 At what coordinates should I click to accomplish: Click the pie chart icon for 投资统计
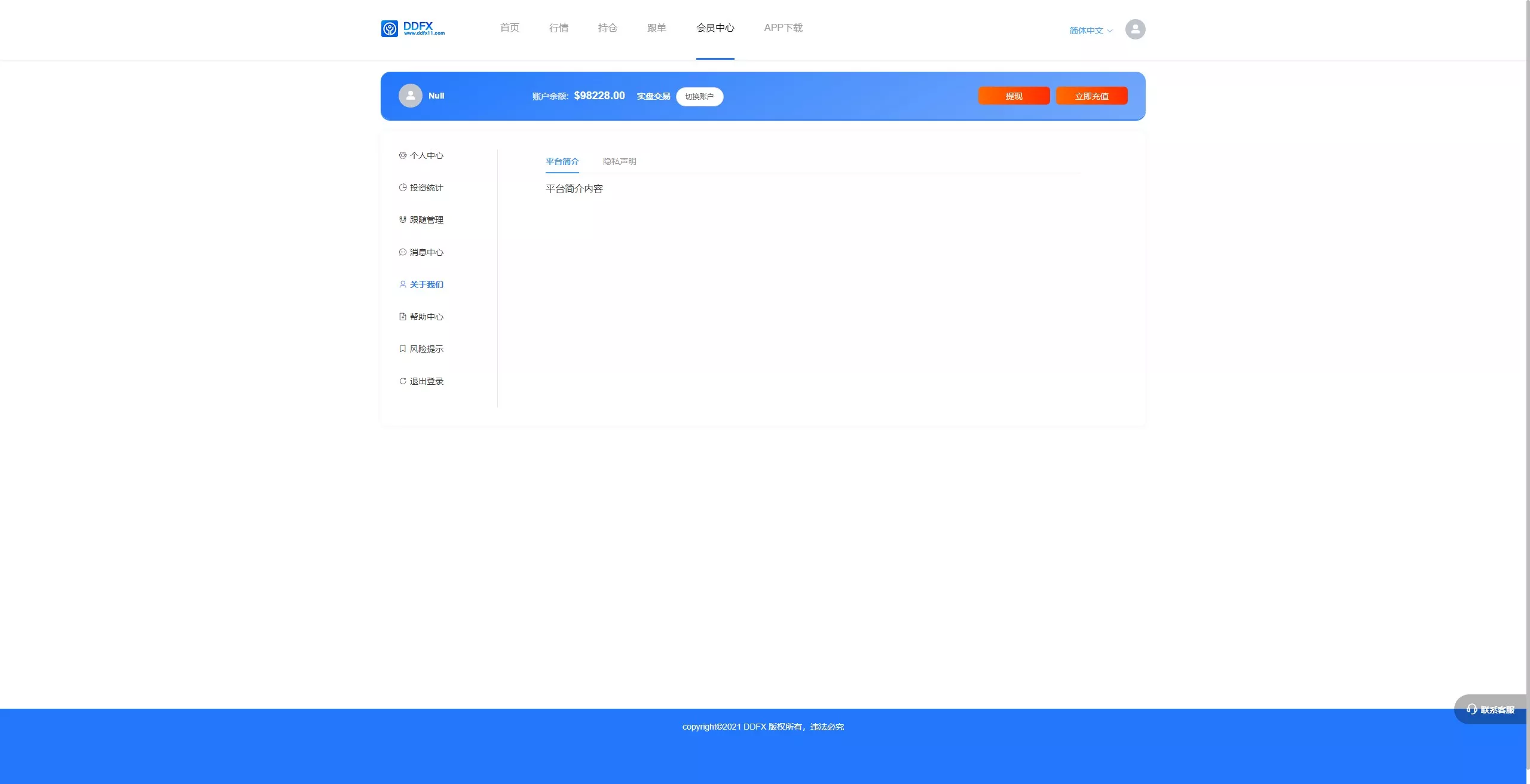[x=403, y=188]
